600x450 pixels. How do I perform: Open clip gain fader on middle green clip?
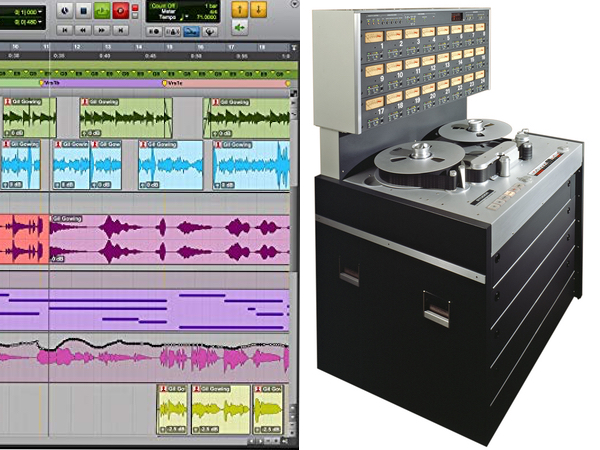click(84, 133)
